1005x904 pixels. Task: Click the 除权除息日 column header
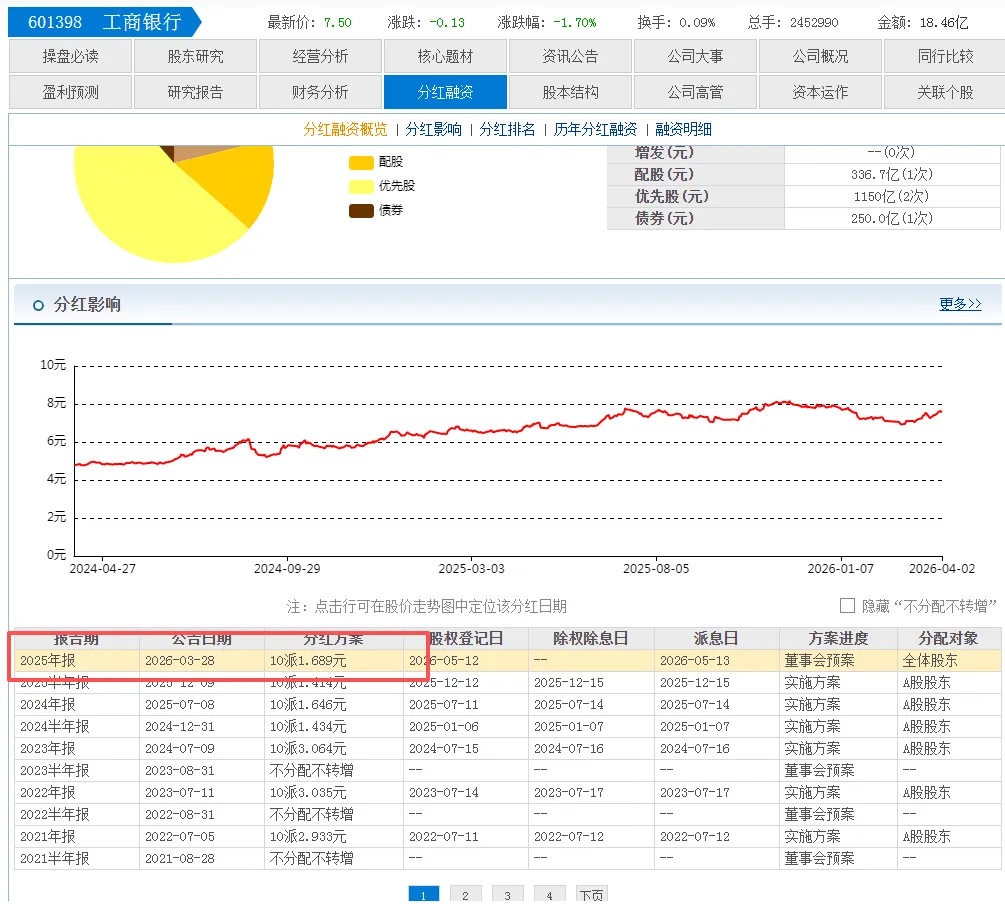pyautogui.click(x=591, y=639)
